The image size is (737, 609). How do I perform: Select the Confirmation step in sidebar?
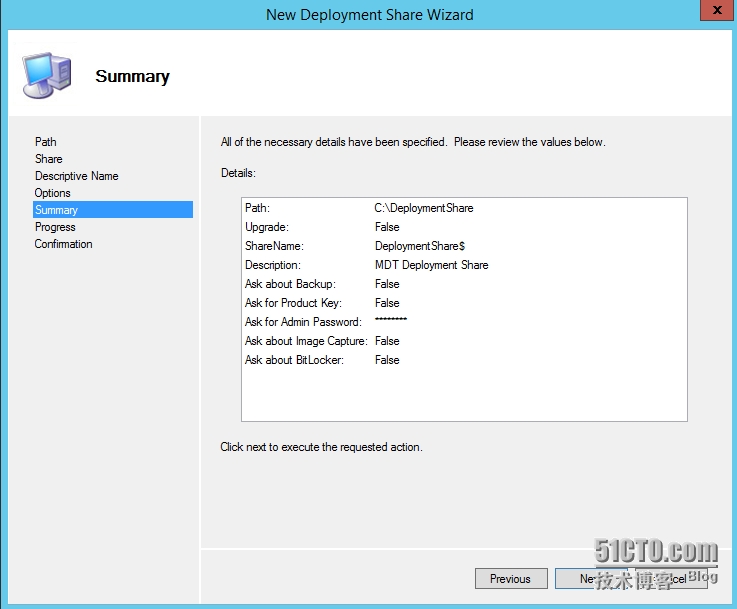[63, 244]
